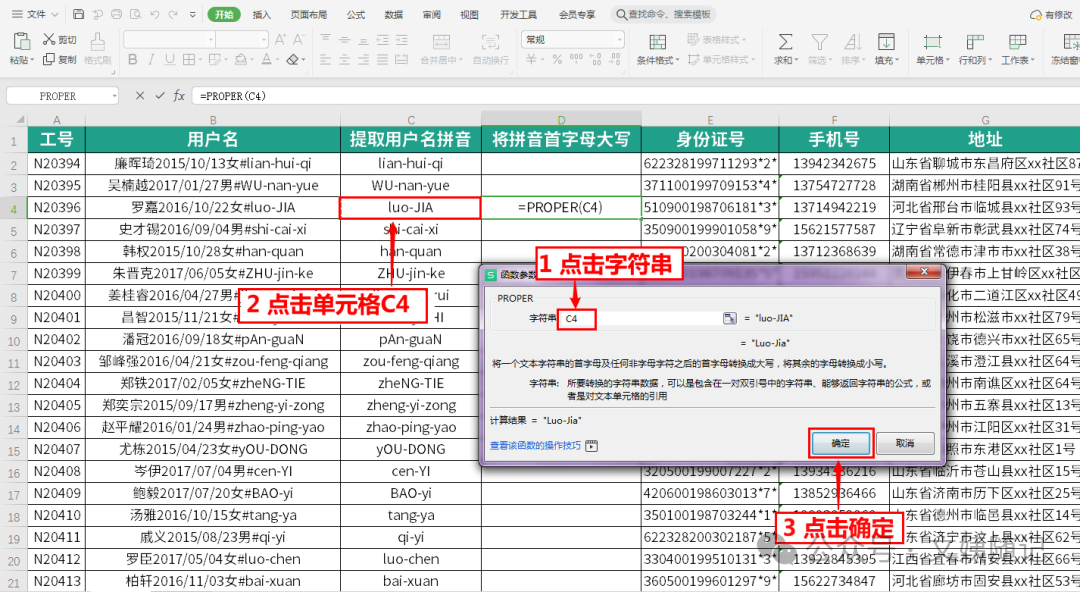Image resolution: width=1080 pixels, height=592 pixels.
Task: Open the font size dropdown
Action: click(263, 40)
